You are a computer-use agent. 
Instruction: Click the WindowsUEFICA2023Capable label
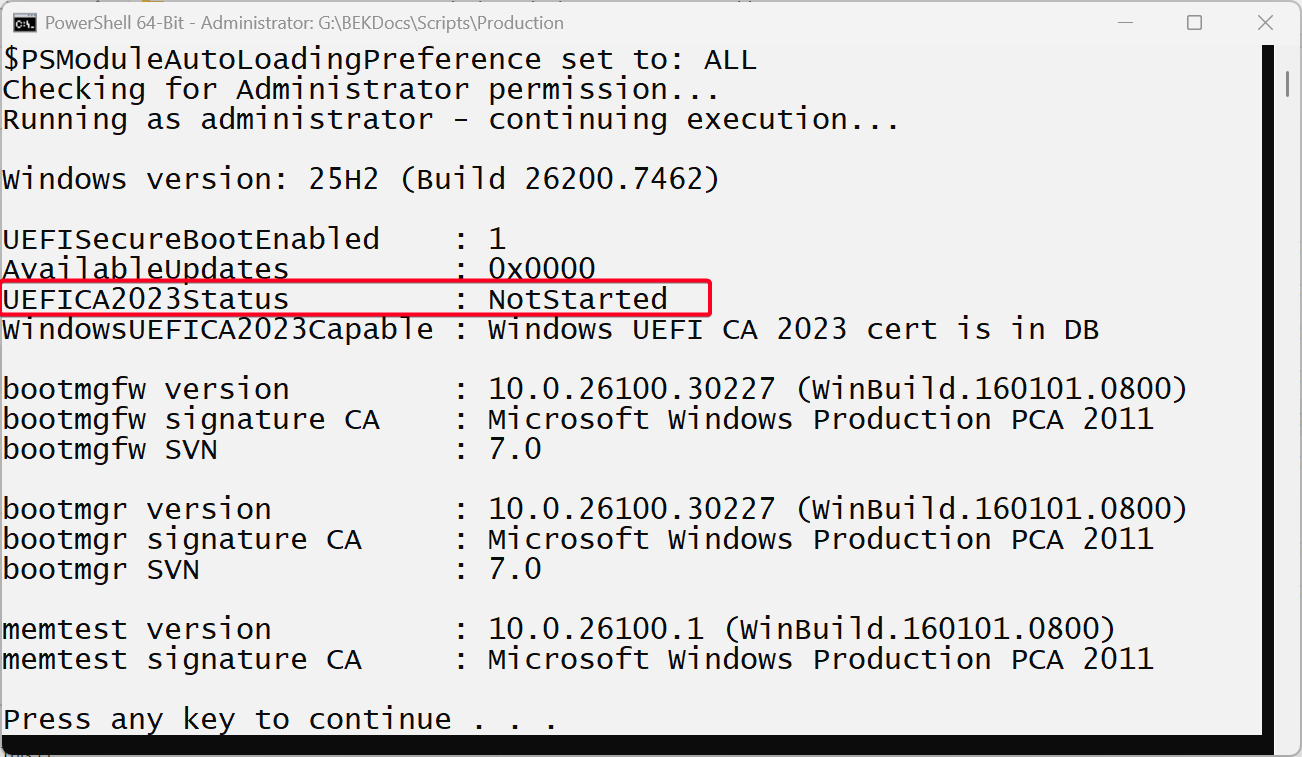[218, 329]
